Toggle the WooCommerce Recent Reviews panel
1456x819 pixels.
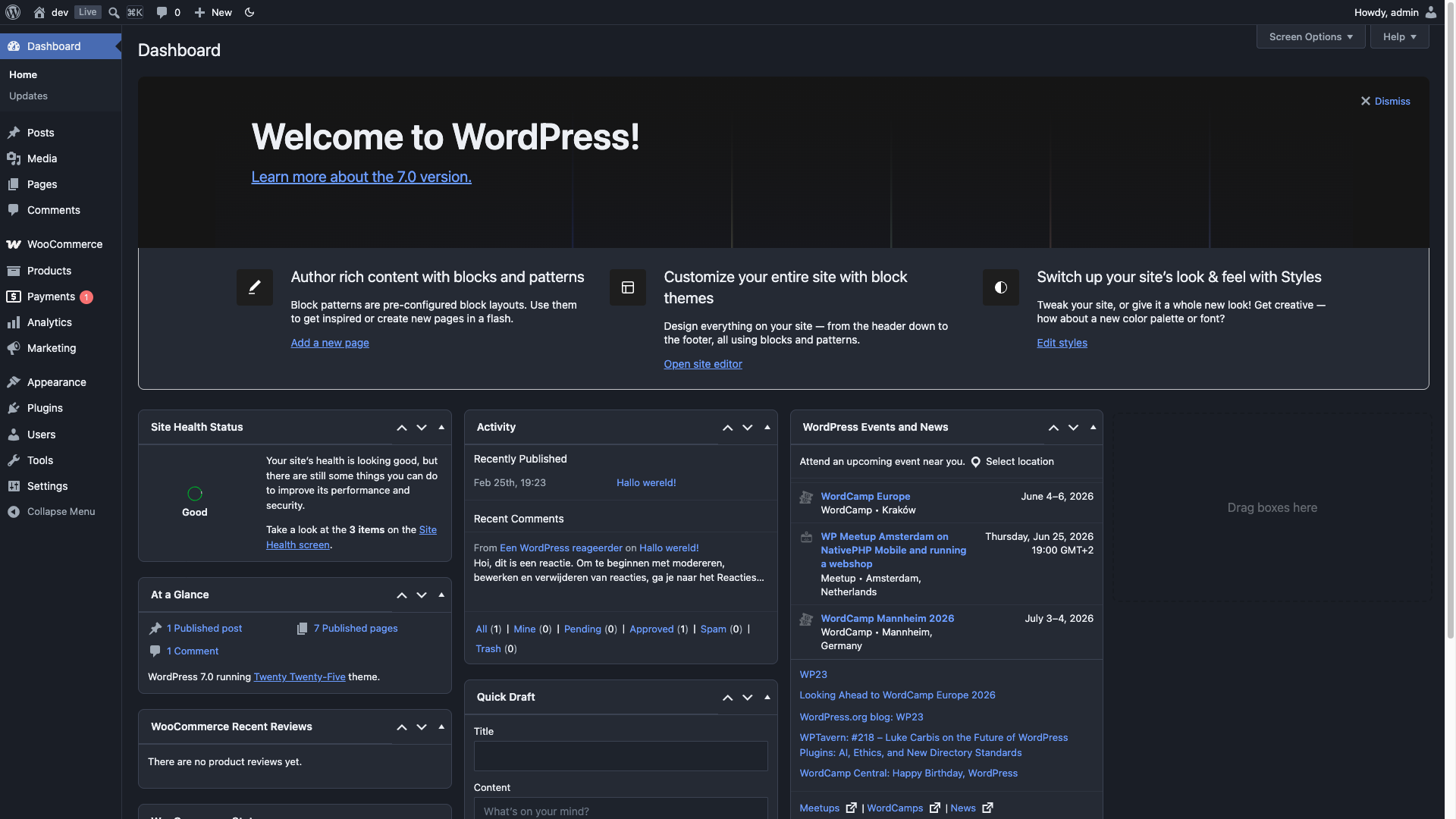(441, 727)
